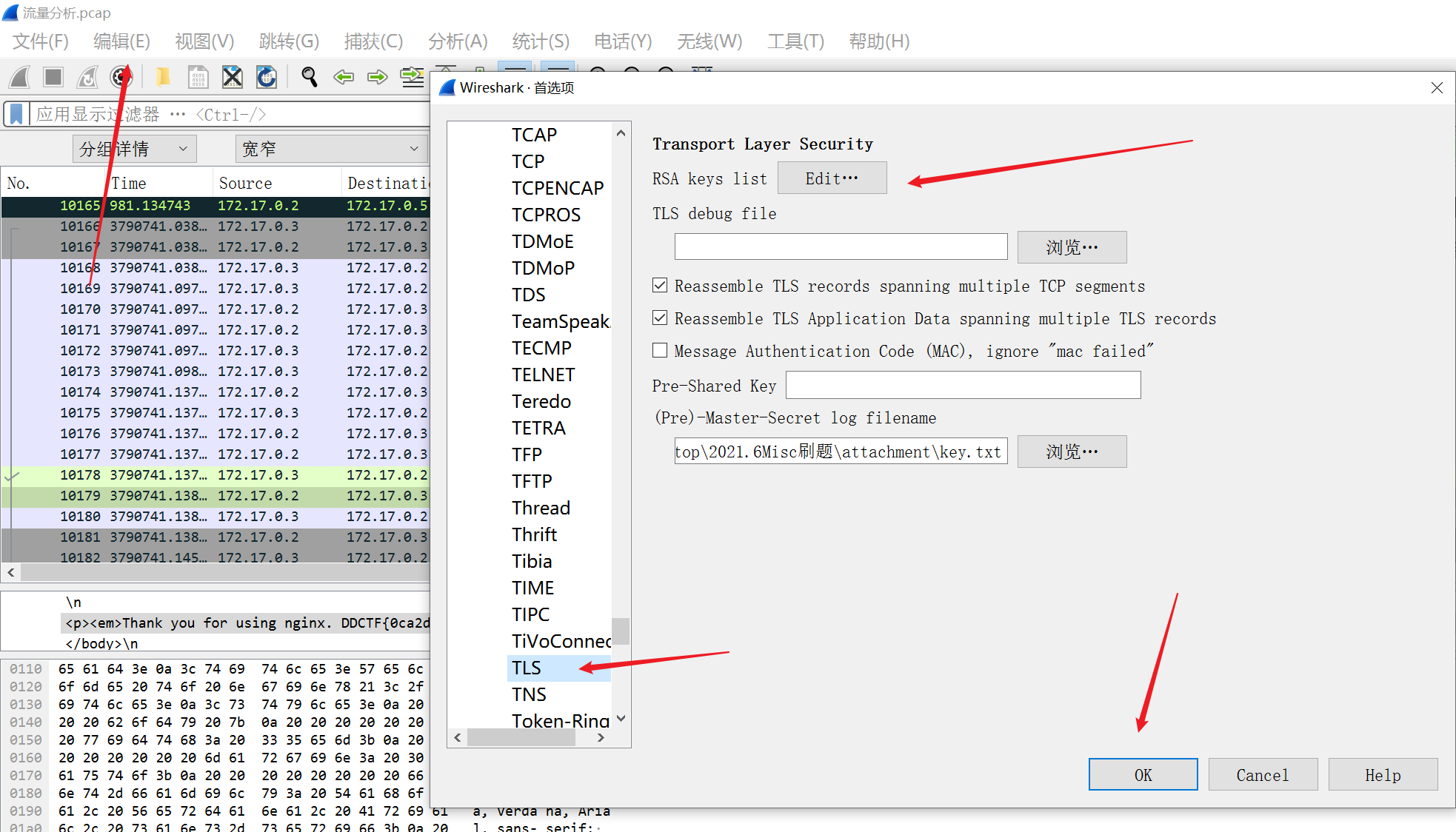1456x832 pixels.
Task: Open the 分析(A) menu
Action: [x=458, y=41]
